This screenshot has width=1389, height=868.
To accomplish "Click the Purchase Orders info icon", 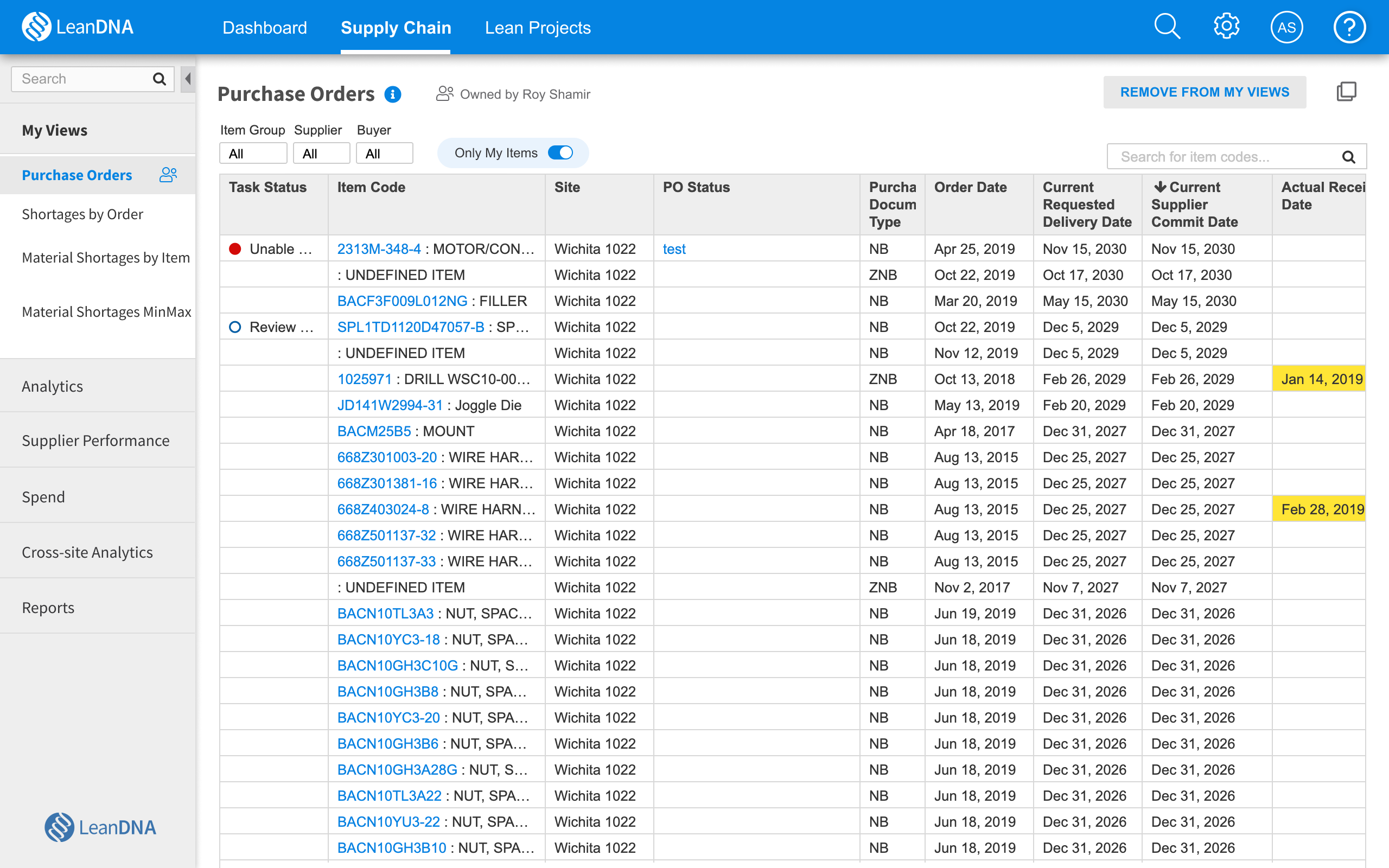I will [393, 94].
